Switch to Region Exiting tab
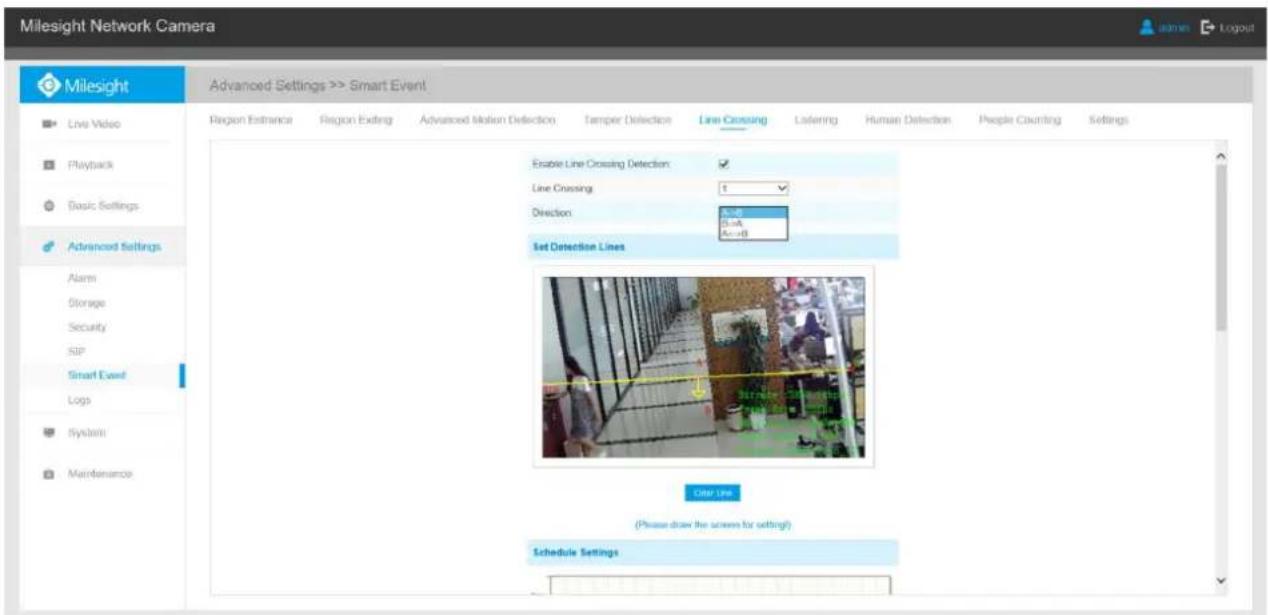This screenshot has width=1268, height=615. (356, 120)
